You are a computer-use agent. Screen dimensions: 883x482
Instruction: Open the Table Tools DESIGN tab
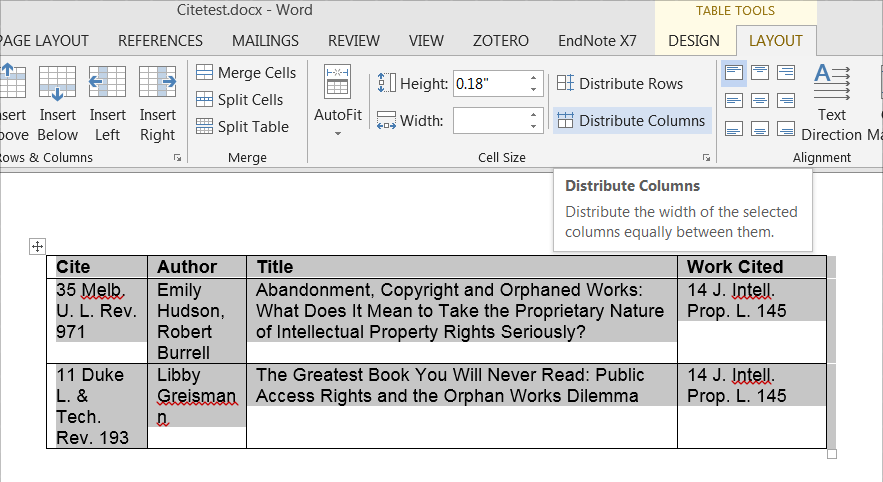click(x=694, y=41)
